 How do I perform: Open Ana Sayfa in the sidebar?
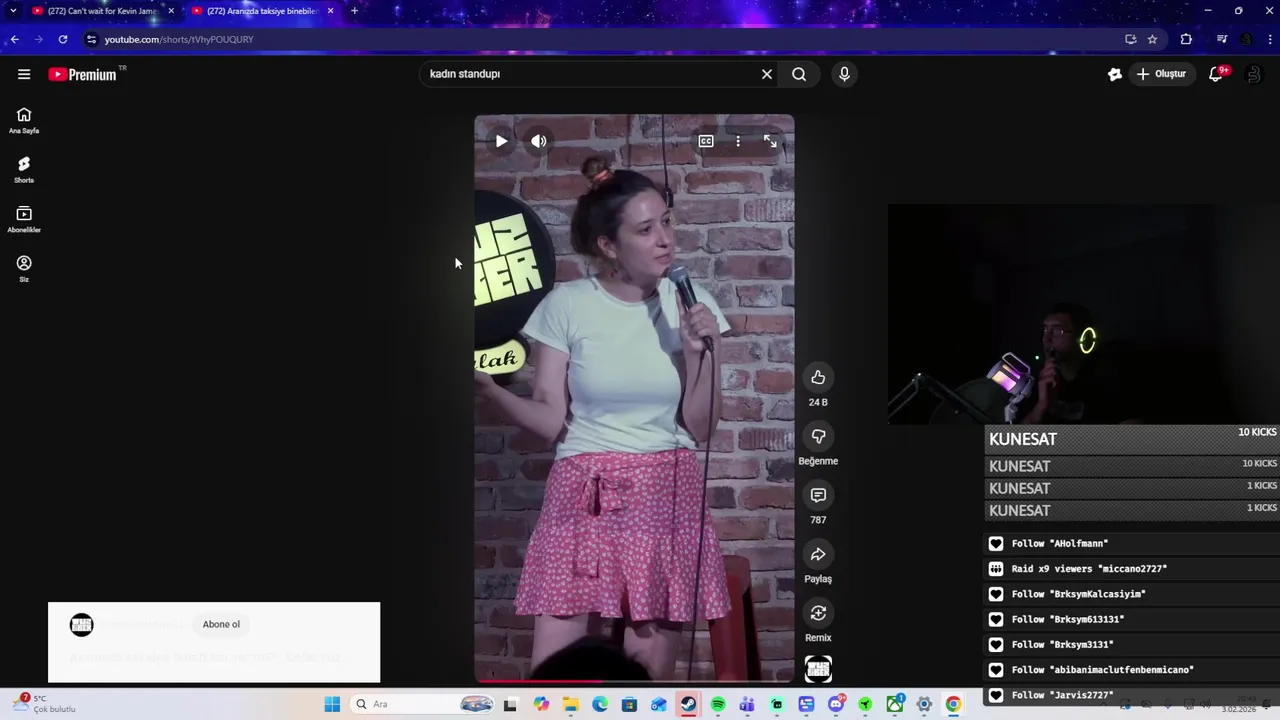(x=24, y=121)
